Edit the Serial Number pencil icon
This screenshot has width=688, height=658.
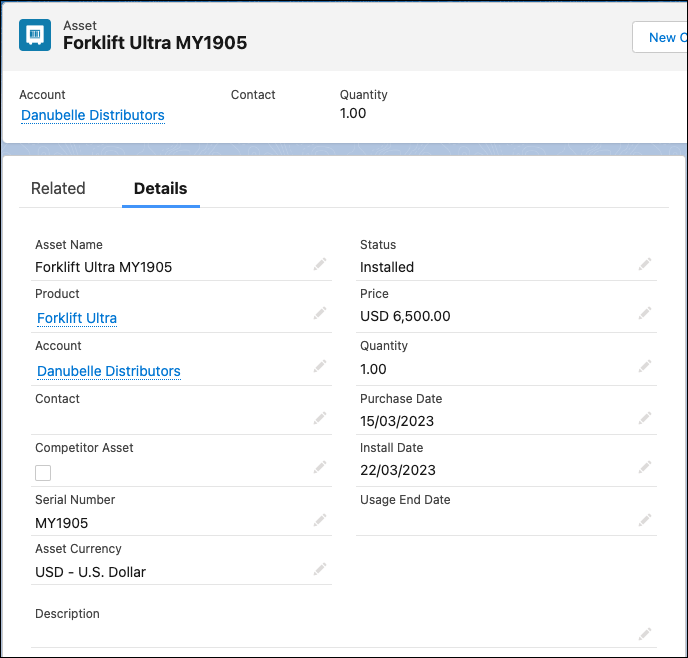click(x=320, y=520)
